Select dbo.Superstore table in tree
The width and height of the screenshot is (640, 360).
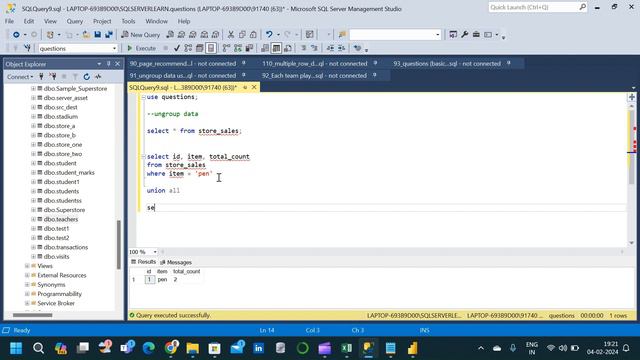64,210
